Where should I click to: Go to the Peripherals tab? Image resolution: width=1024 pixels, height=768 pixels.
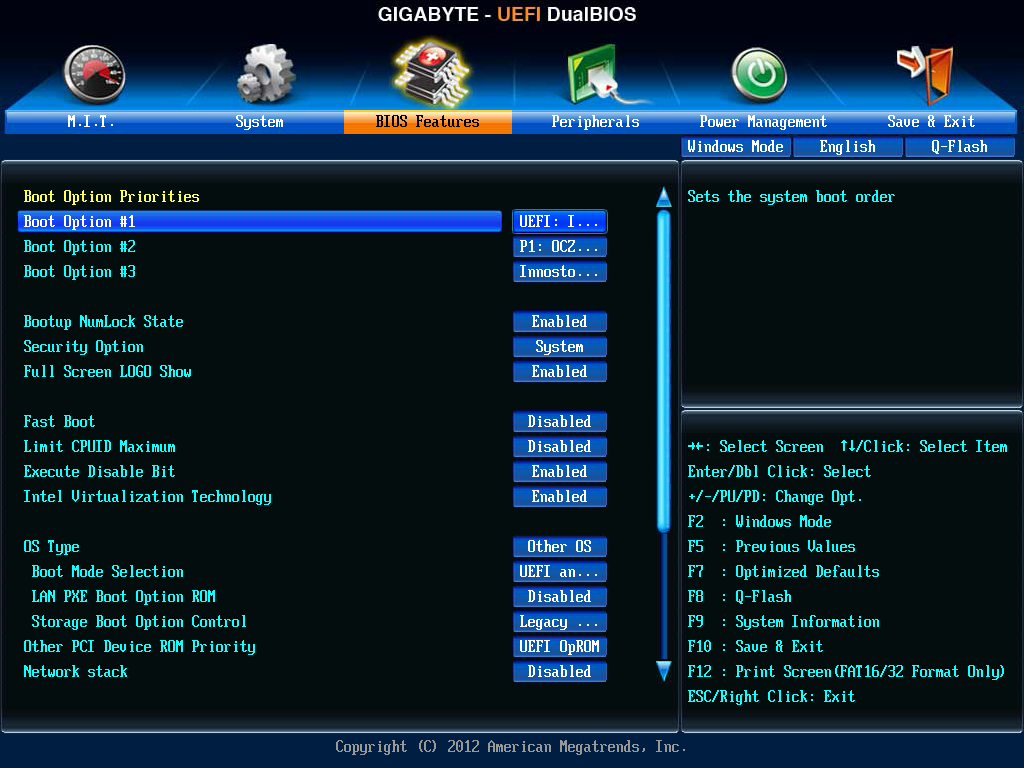[x=595, y=121]
